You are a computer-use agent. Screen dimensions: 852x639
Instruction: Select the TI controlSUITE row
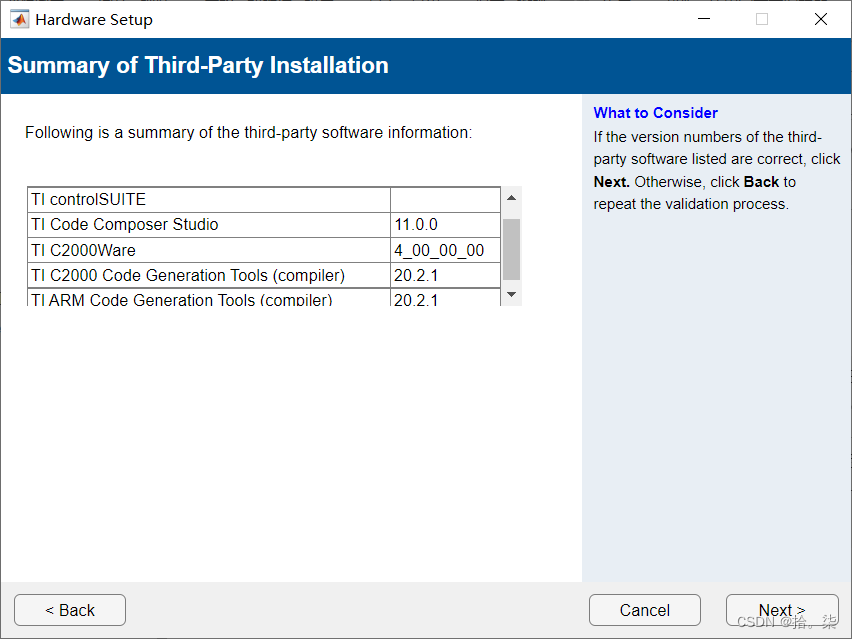coord(264,199)
